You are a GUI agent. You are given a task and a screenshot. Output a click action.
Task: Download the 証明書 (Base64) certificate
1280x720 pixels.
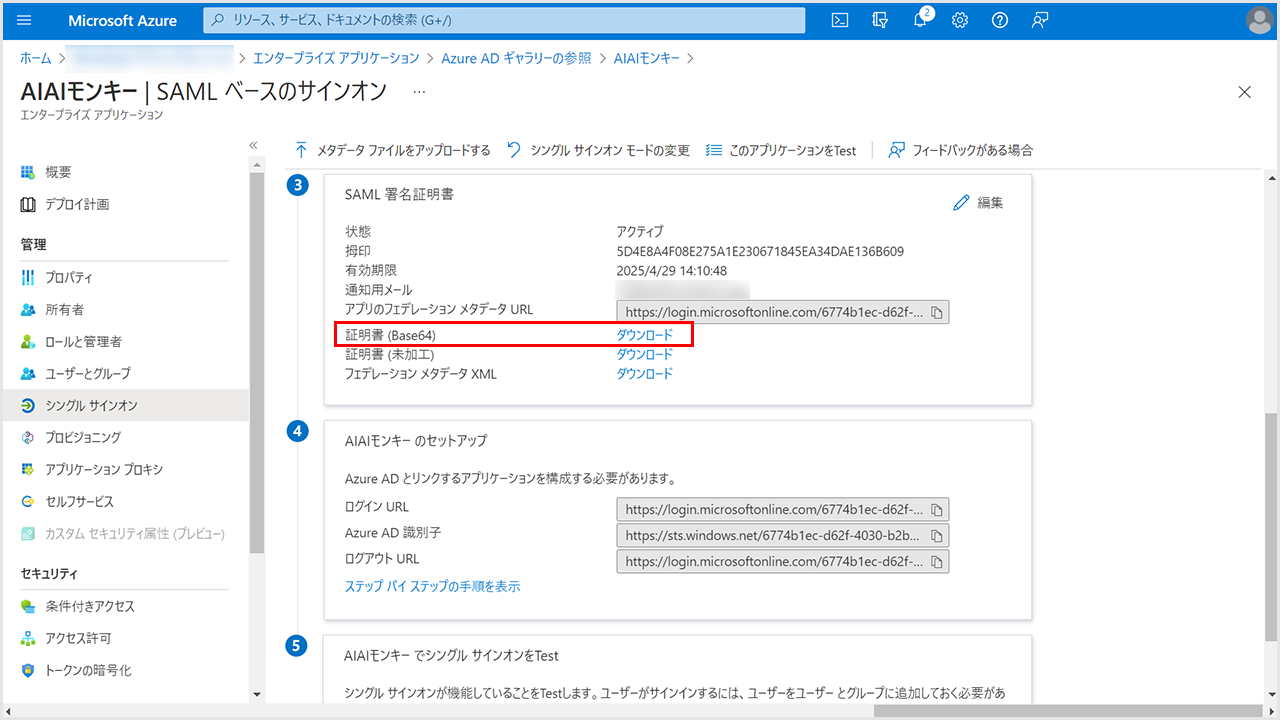click(644, 335)
